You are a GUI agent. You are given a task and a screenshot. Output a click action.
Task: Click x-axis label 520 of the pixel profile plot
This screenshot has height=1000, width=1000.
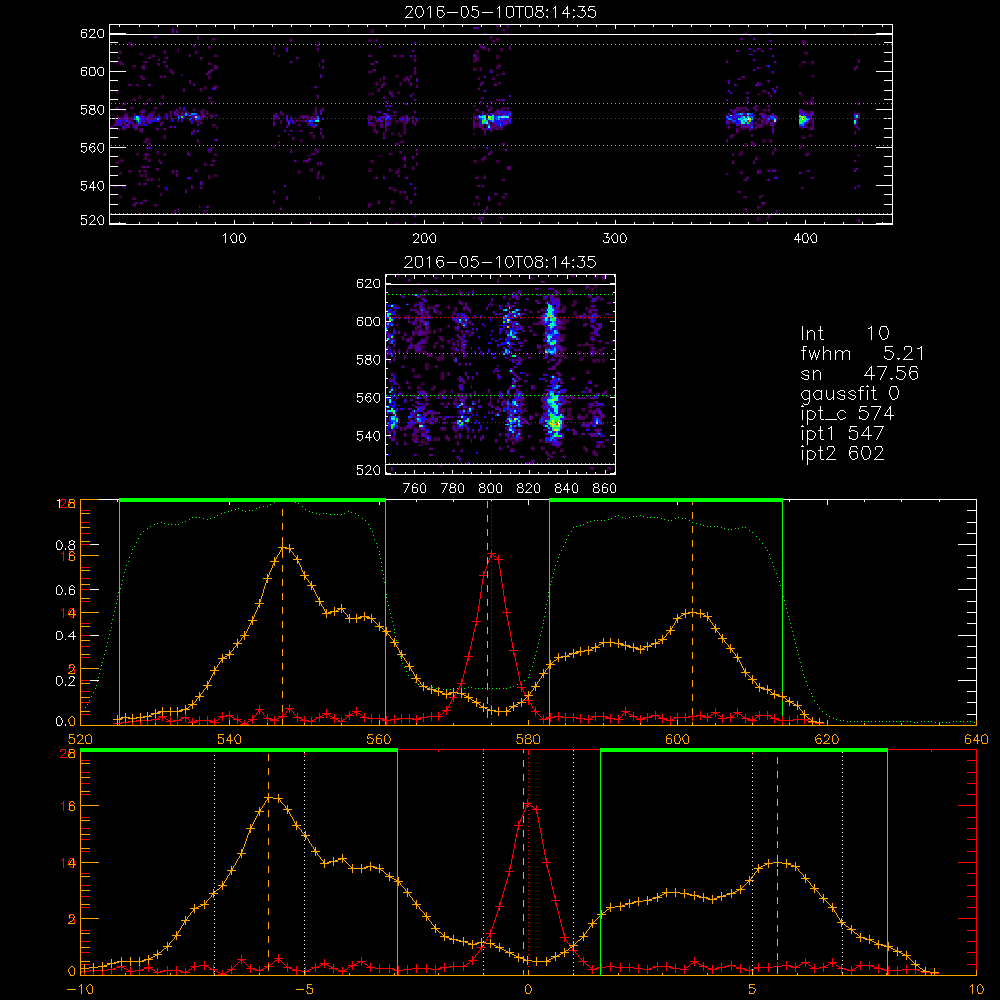pyautogui.click(x=80, y=740)
